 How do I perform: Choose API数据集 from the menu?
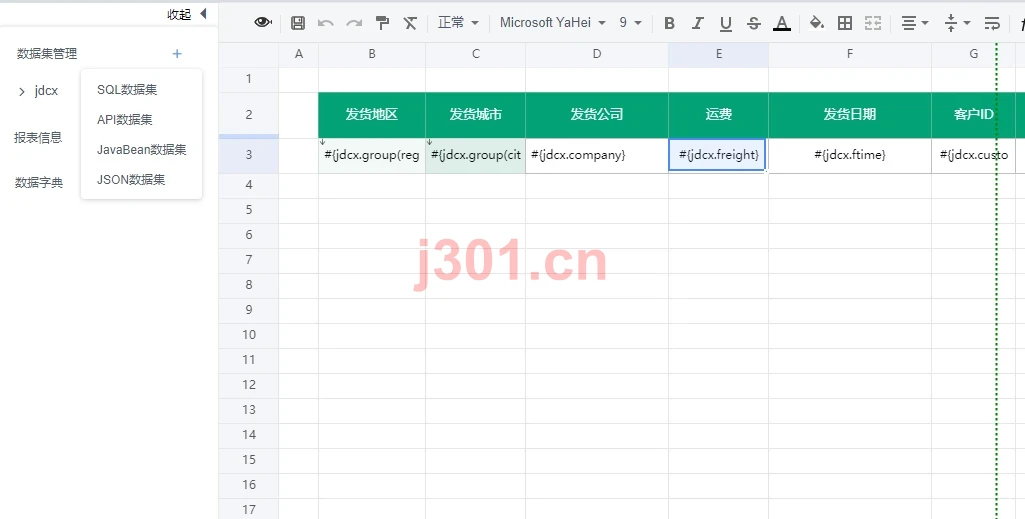pos(125,120)
